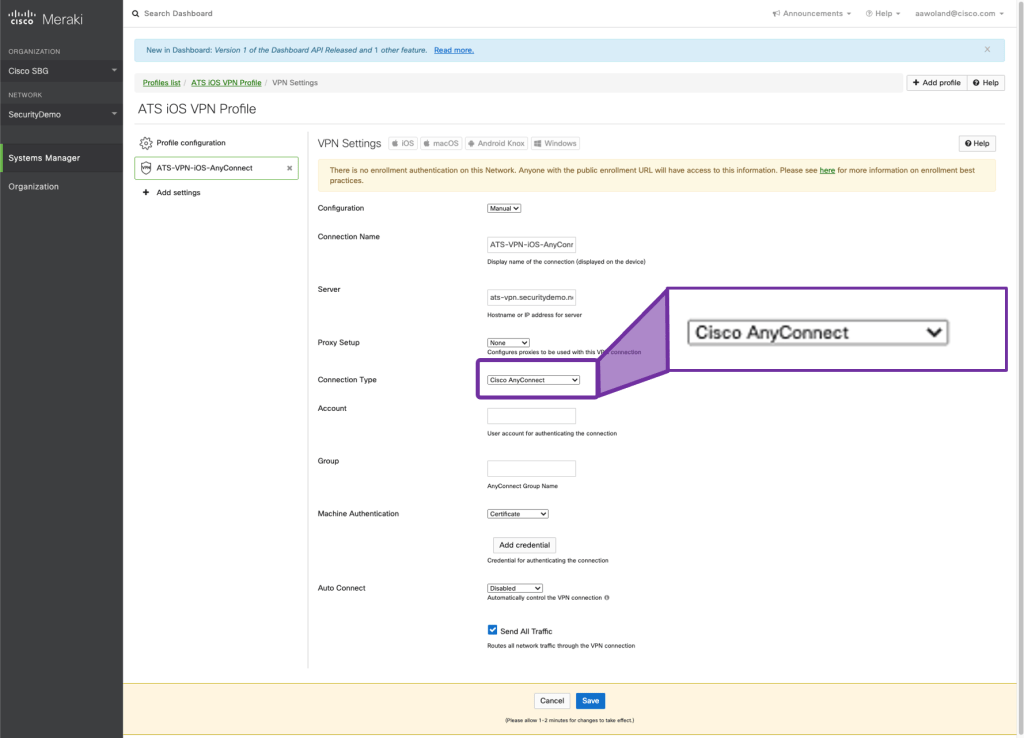
Task: Open the Read more link
Action: coord(453,50)
